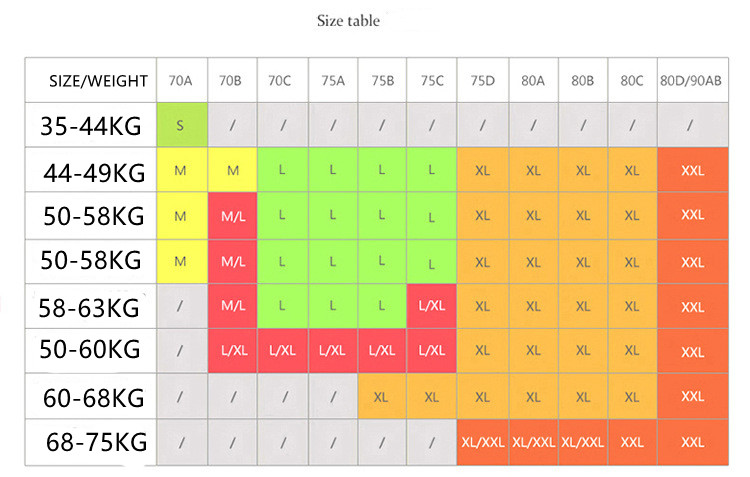Viewport: 750px width, 477px height.
Task: Click the 70A column header
Action: pos(181,81)
